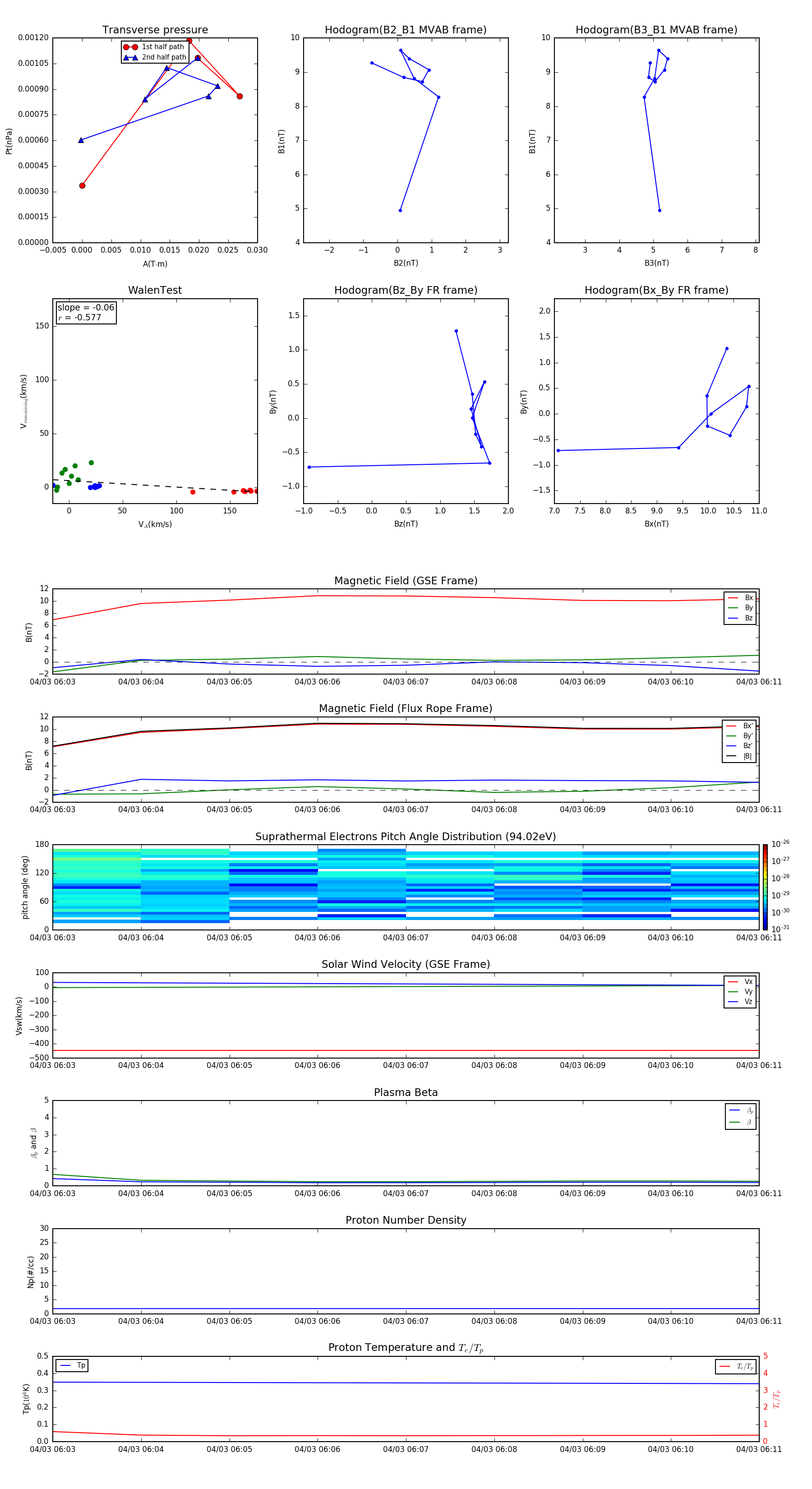Select the "r = -0.577" annotation
The width and height of the screenshot is (812, 1489).
(79, 318)
